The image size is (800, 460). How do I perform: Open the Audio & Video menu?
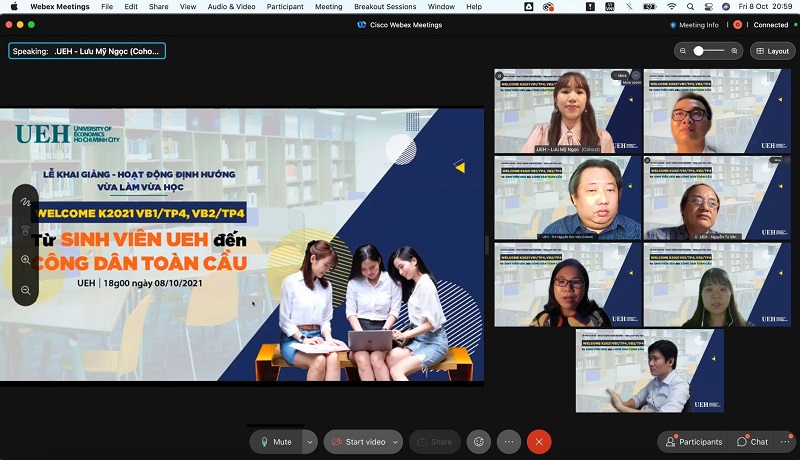[232, 7]
